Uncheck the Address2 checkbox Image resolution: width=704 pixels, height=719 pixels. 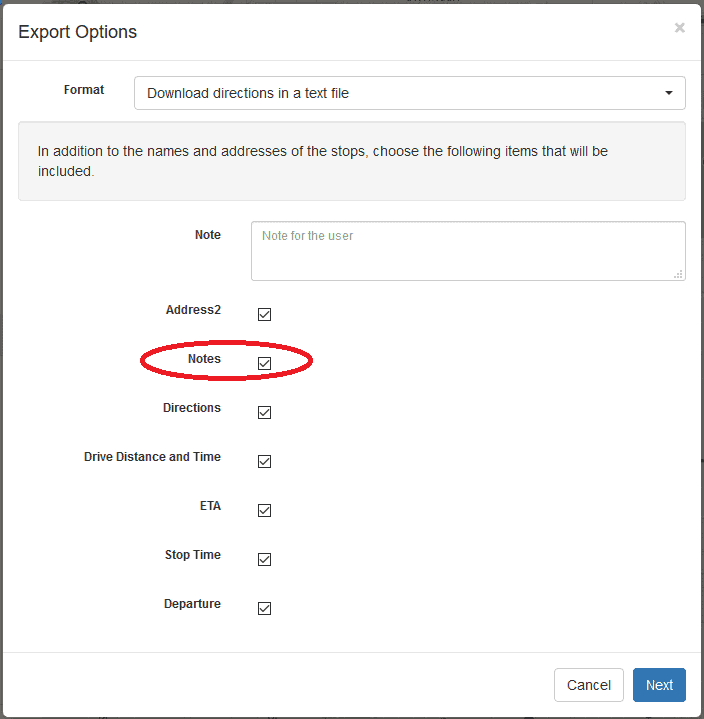[264, 314]
